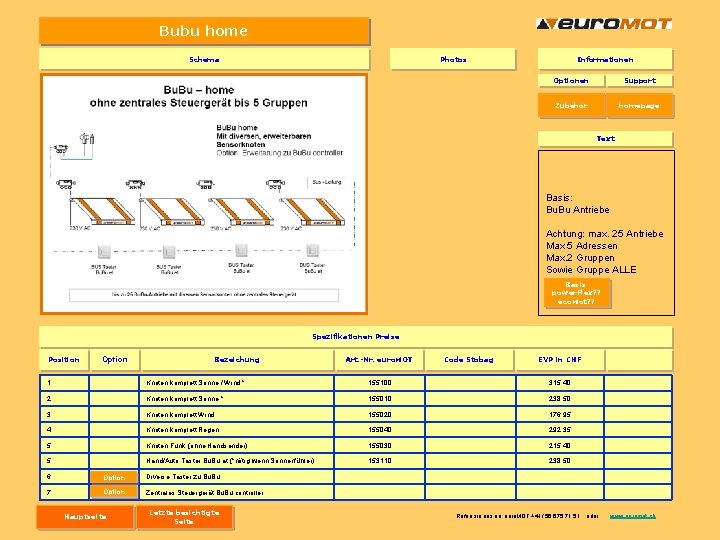Click article number 155030

(380, 445)
